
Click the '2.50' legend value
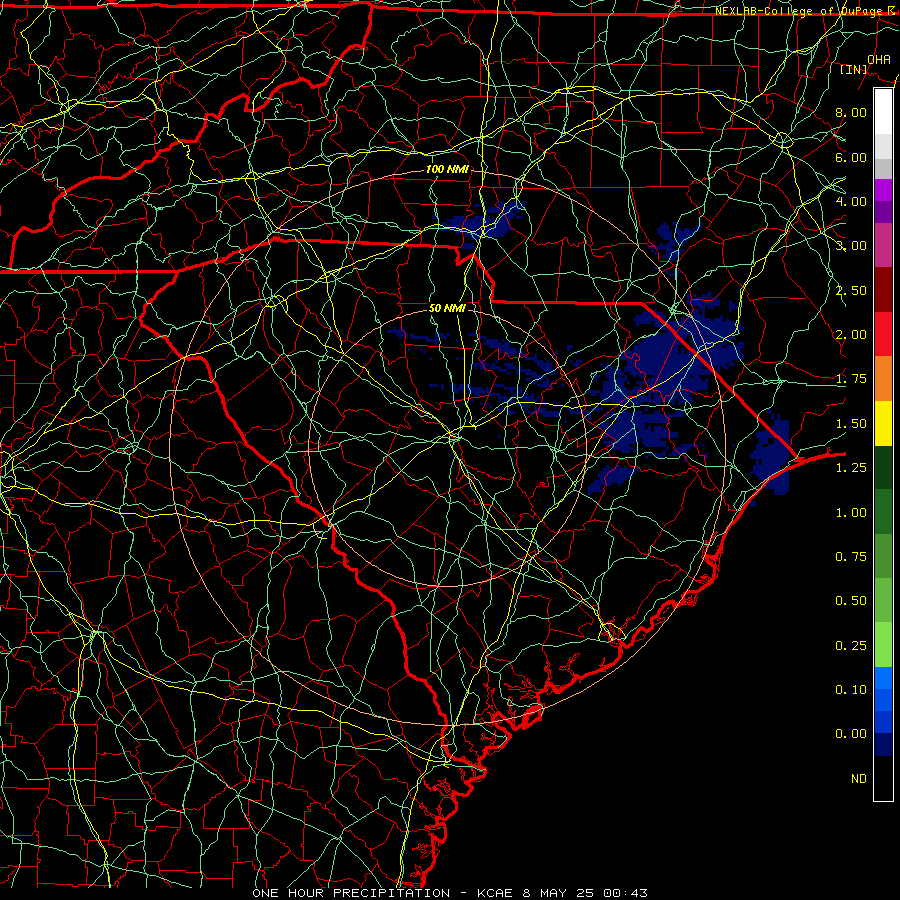[851, 290]
